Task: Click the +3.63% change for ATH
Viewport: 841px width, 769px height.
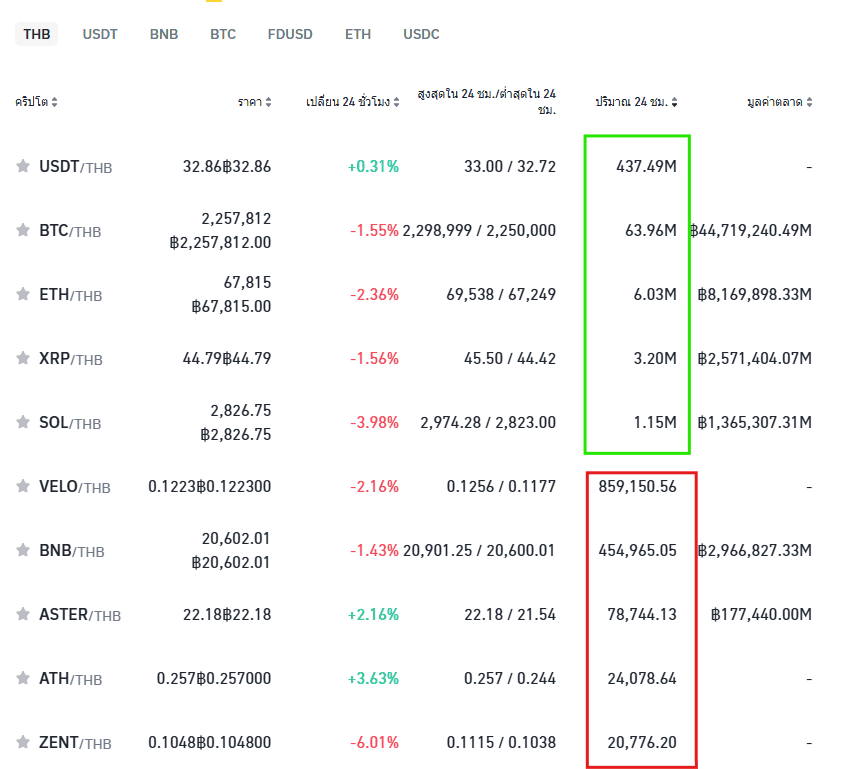Action: coord(373,678)
